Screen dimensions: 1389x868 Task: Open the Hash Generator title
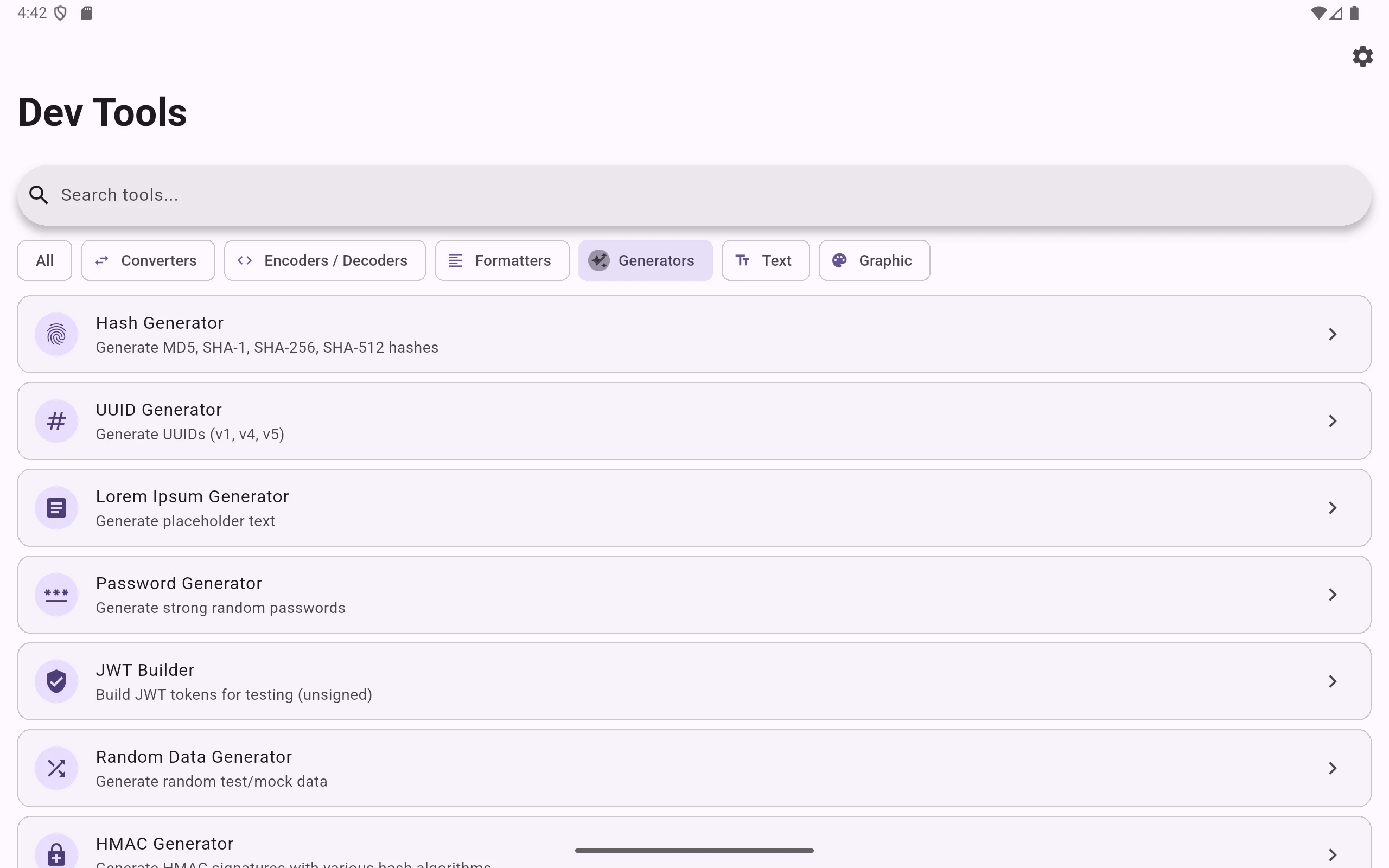160,323
